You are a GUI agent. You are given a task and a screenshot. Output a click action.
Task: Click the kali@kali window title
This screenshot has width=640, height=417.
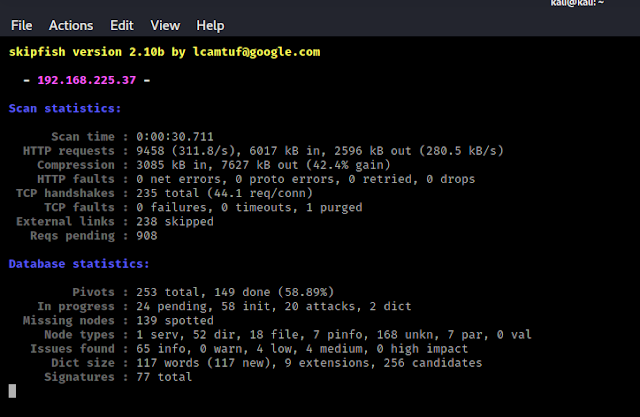pos(577,3)
